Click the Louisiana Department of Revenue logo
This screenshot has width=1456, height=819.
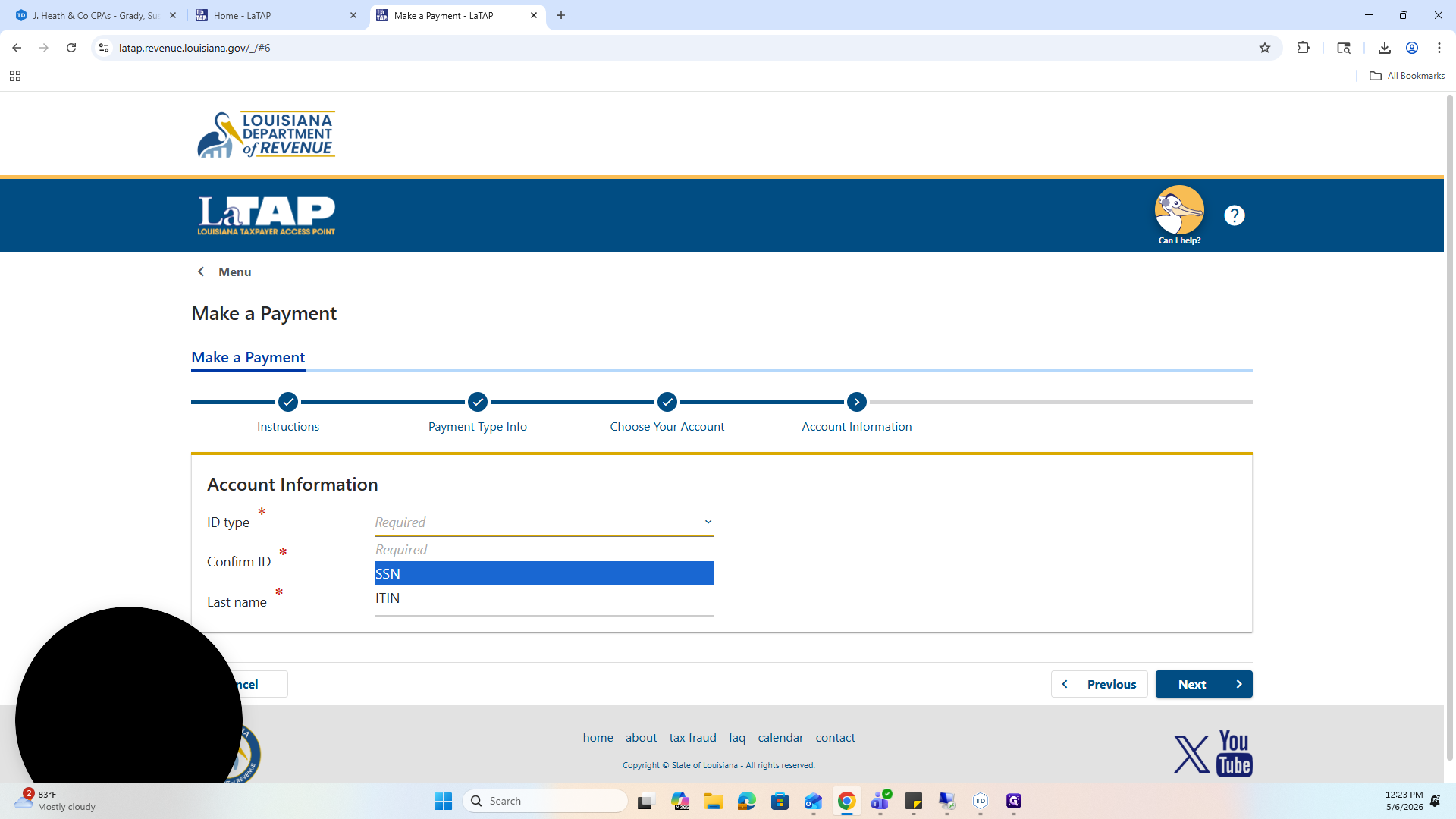click(x=266, y=134)
